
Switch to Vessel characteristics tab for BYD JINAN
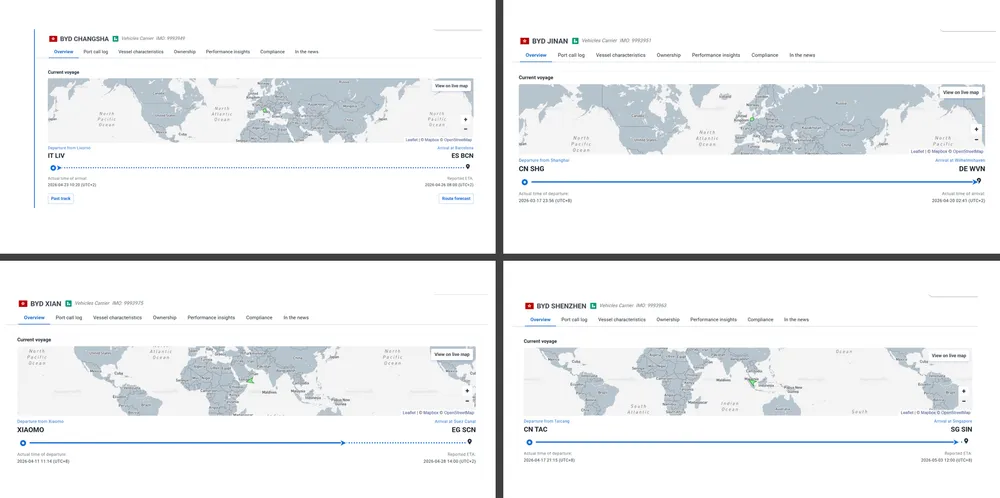(621, 55)
